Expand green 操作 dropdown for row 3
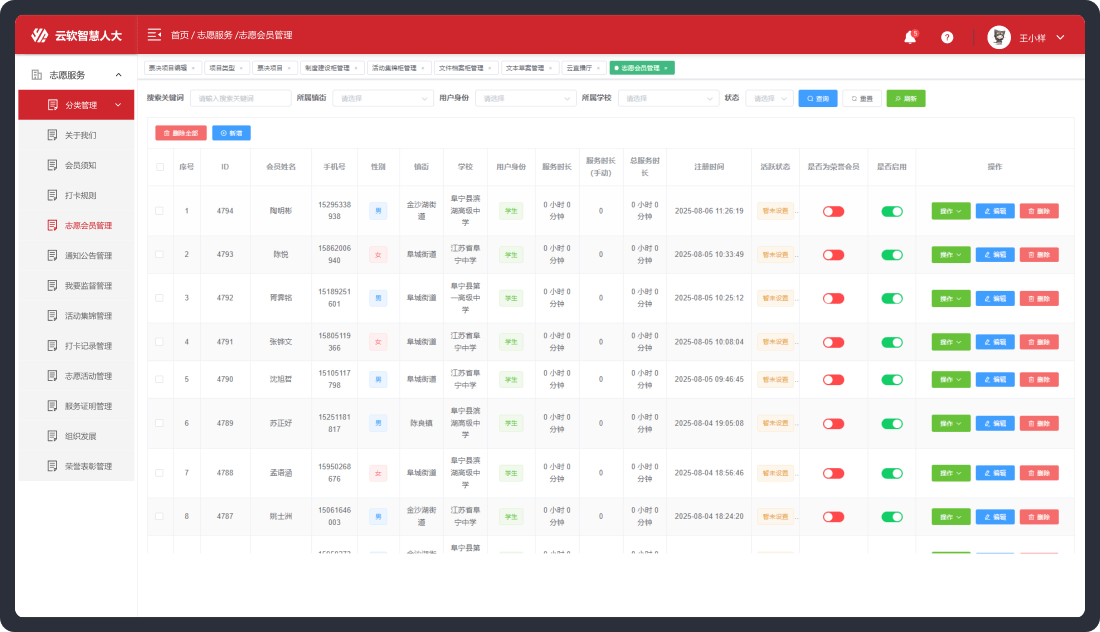This screenshot has height=632, width=1100. tap(951, 298)
